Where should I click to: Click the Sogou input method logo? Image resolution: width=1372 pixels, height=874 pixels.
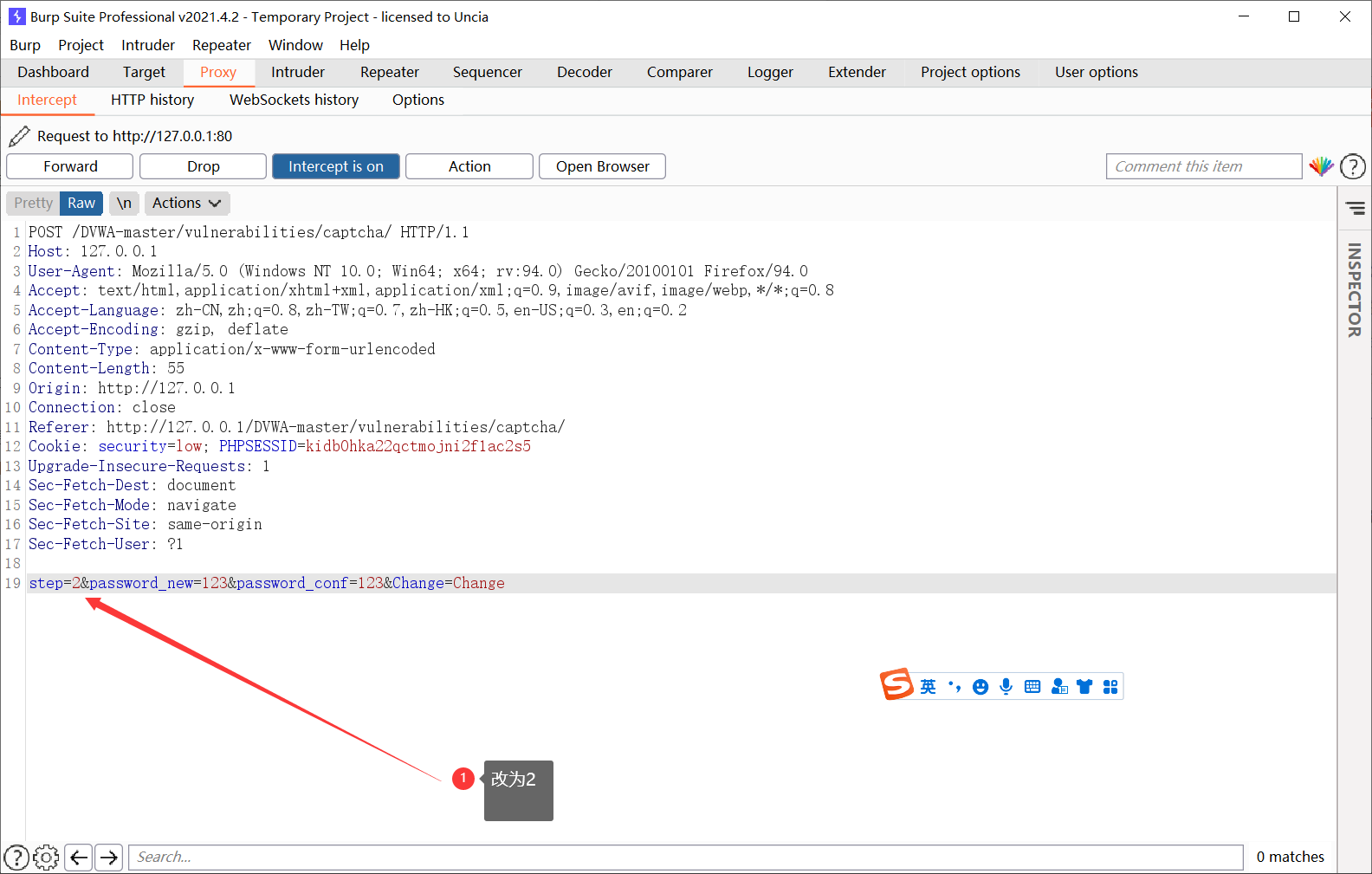897,684
